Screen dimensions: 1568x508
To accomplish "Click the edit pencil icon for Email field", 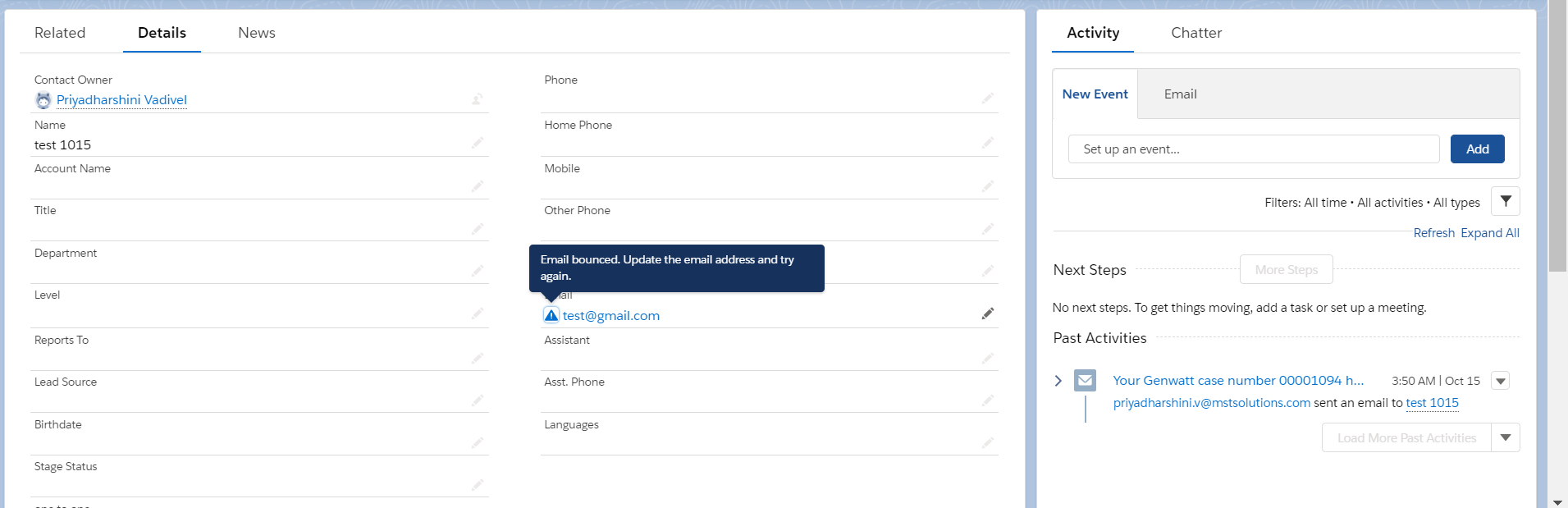I will click(988, 313).
